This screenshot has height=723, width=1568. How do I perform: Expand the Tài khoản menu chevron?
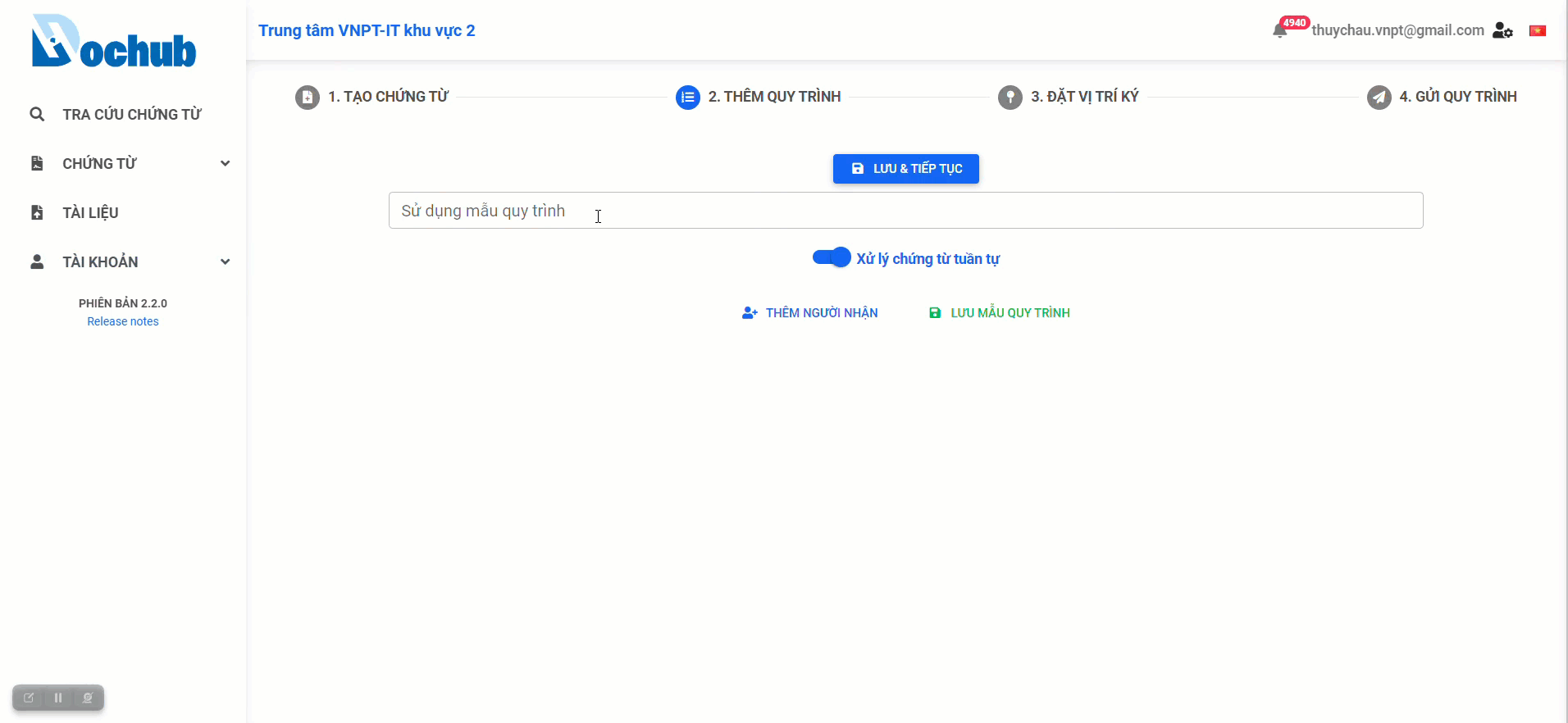[225, 261]
